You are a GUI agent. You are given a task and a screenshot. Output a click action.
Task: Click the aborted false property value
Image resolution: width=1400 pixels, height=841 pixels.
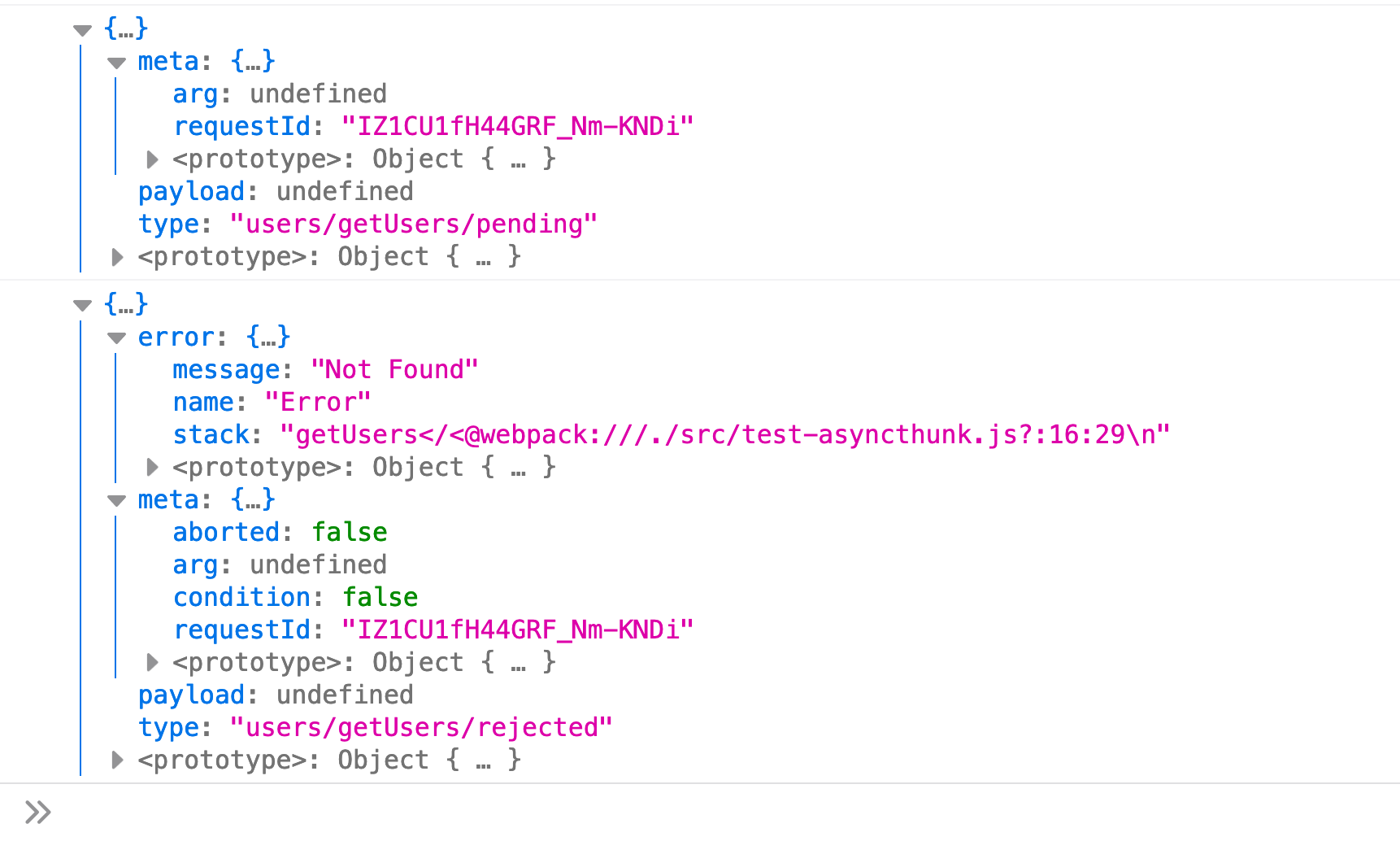(350, 532)
